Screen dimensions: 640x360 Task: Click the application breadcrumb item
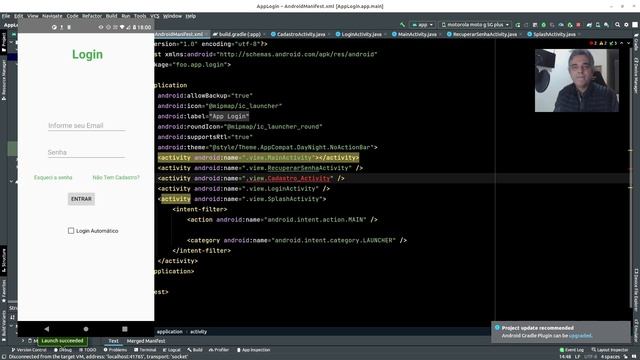[x=170, y=332]
